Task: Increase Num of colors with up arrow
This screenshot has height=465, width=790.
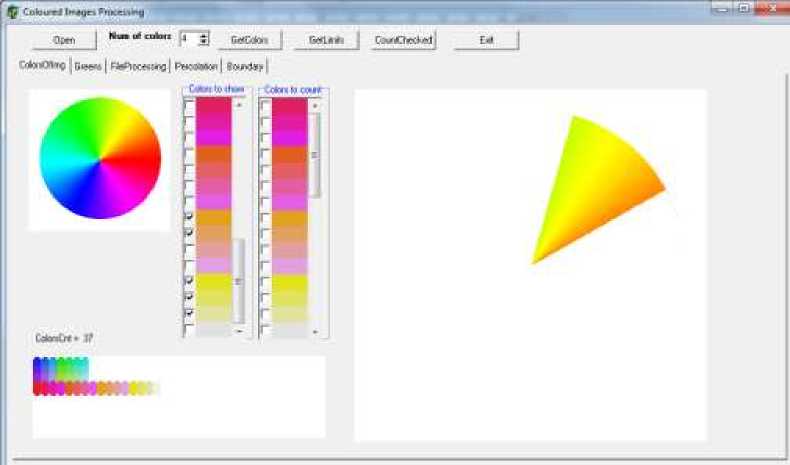Action: click(204, 36)
